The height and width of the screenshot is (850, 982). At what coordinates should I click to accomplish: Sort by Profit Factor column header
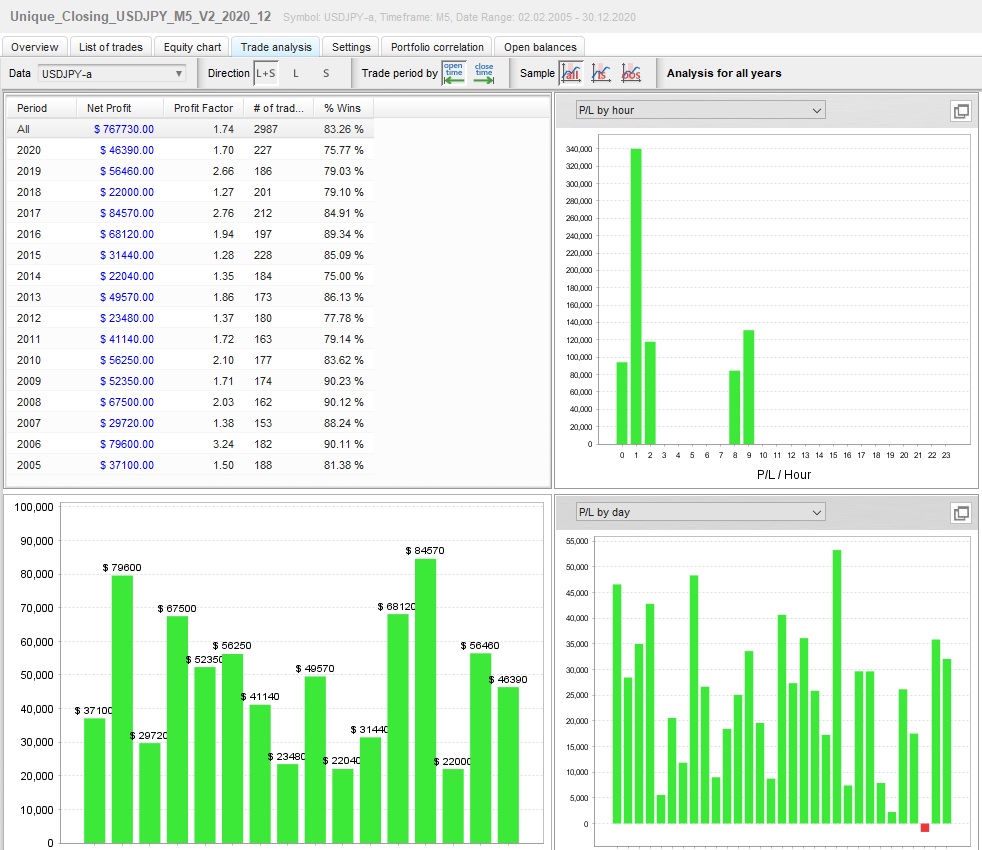pyautogui.click(x=203, y=108)
